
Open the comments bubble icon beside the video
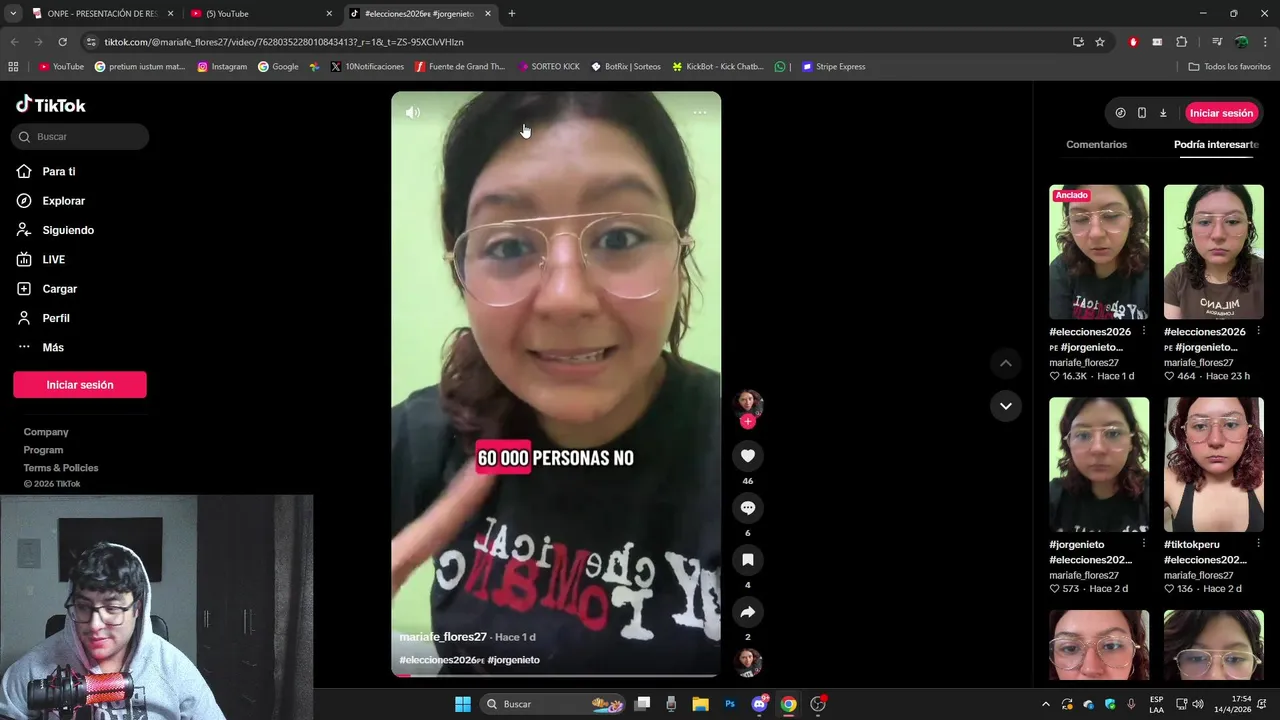tap(747, 508)
